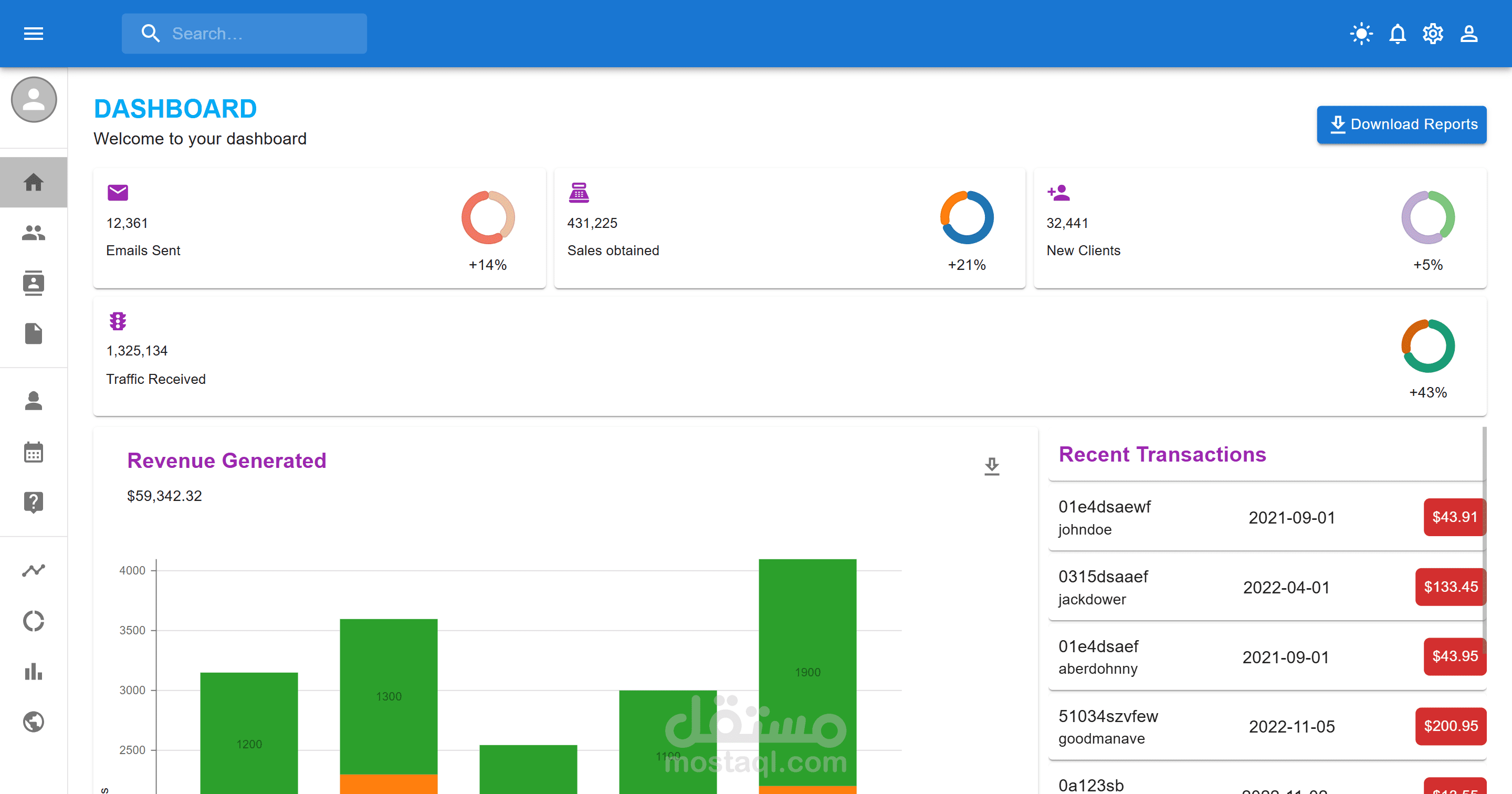
Task: Select transaction ID 51034szvfew
Action: (1108, 716)
